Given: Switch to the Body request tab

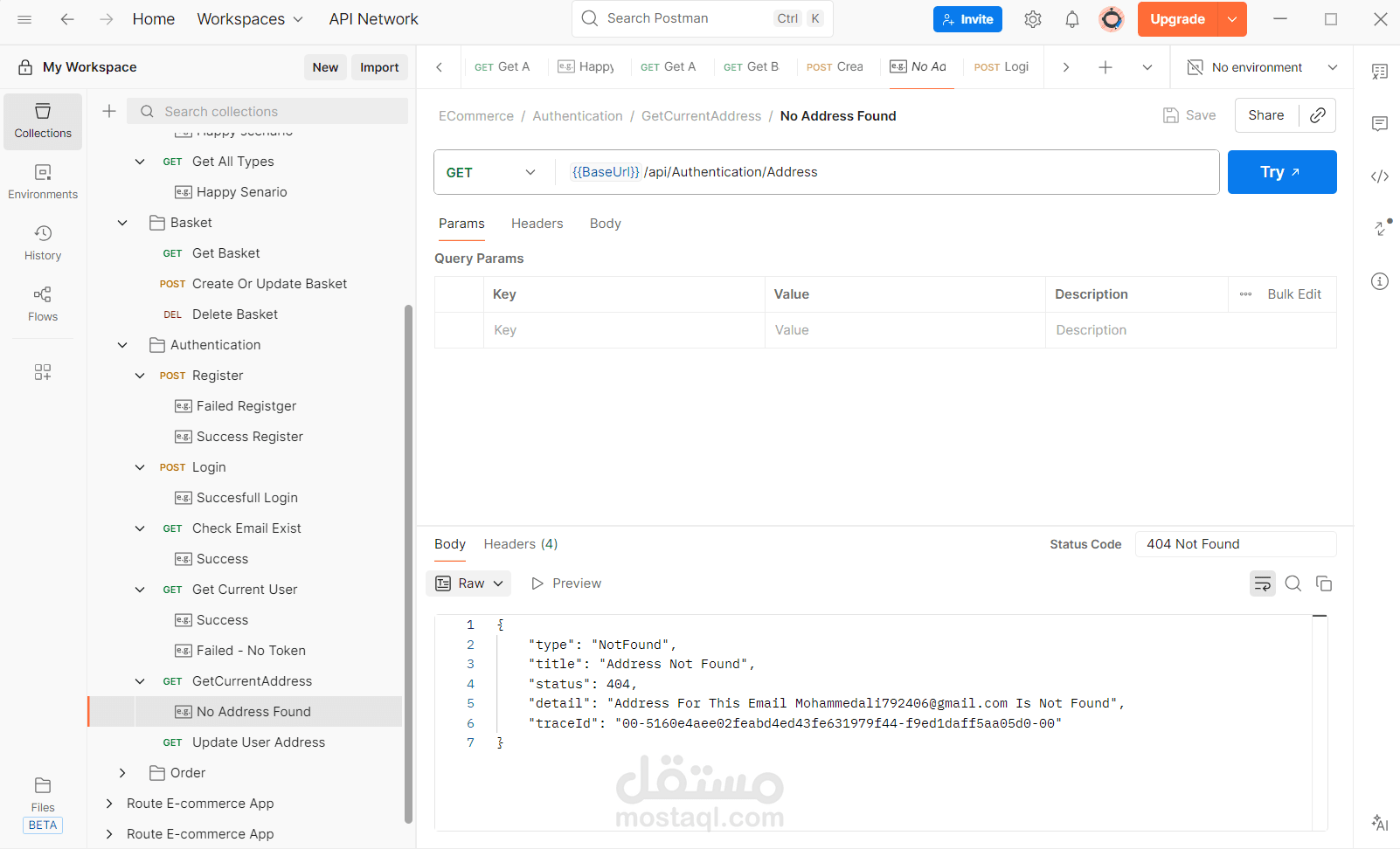Looking at the screenshot, I should coord(606,224).
